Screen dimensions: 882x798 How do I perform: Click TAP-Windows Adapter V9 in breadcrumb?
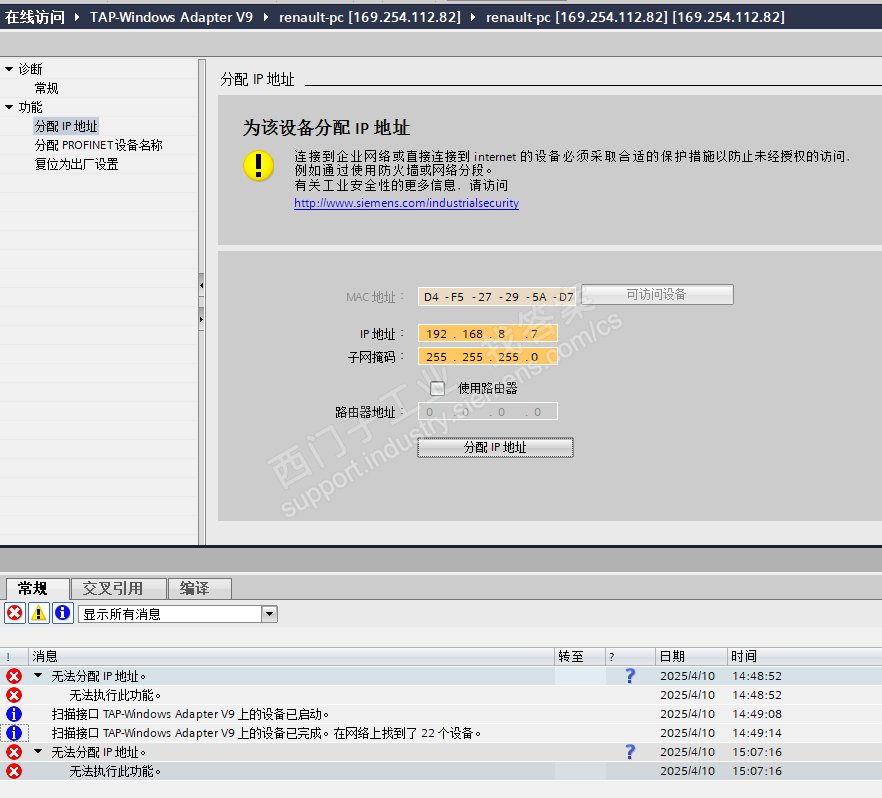tap(172, 17)
